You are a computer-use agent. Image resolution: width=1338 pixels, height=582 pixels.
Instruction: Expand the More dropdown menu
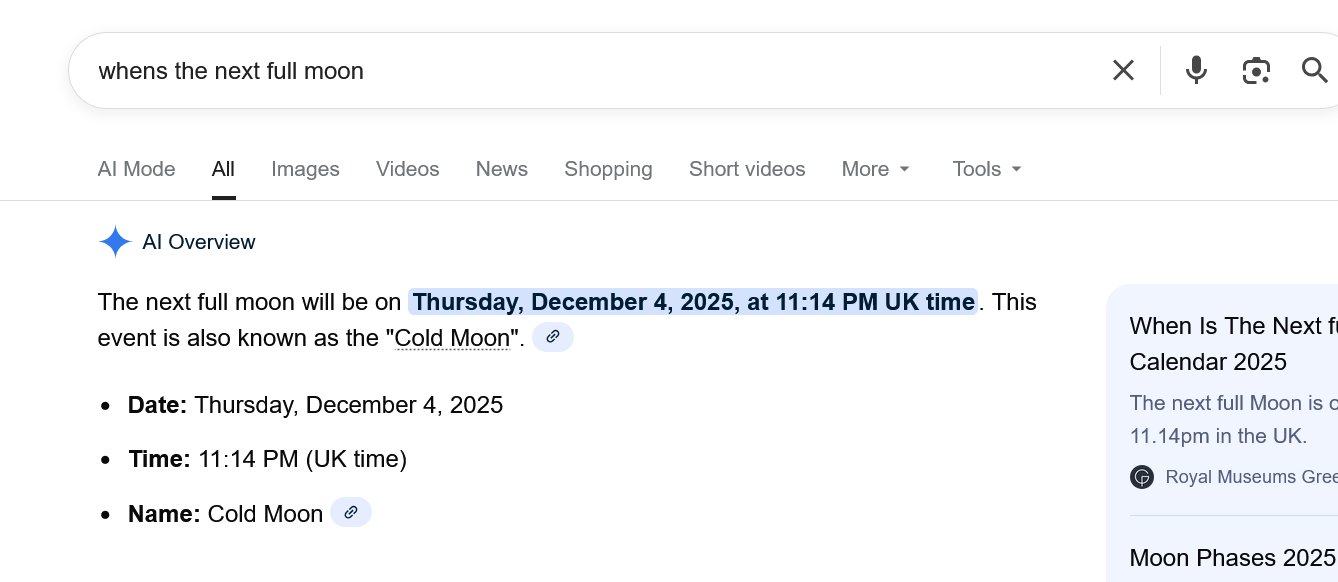coord(876,169)
